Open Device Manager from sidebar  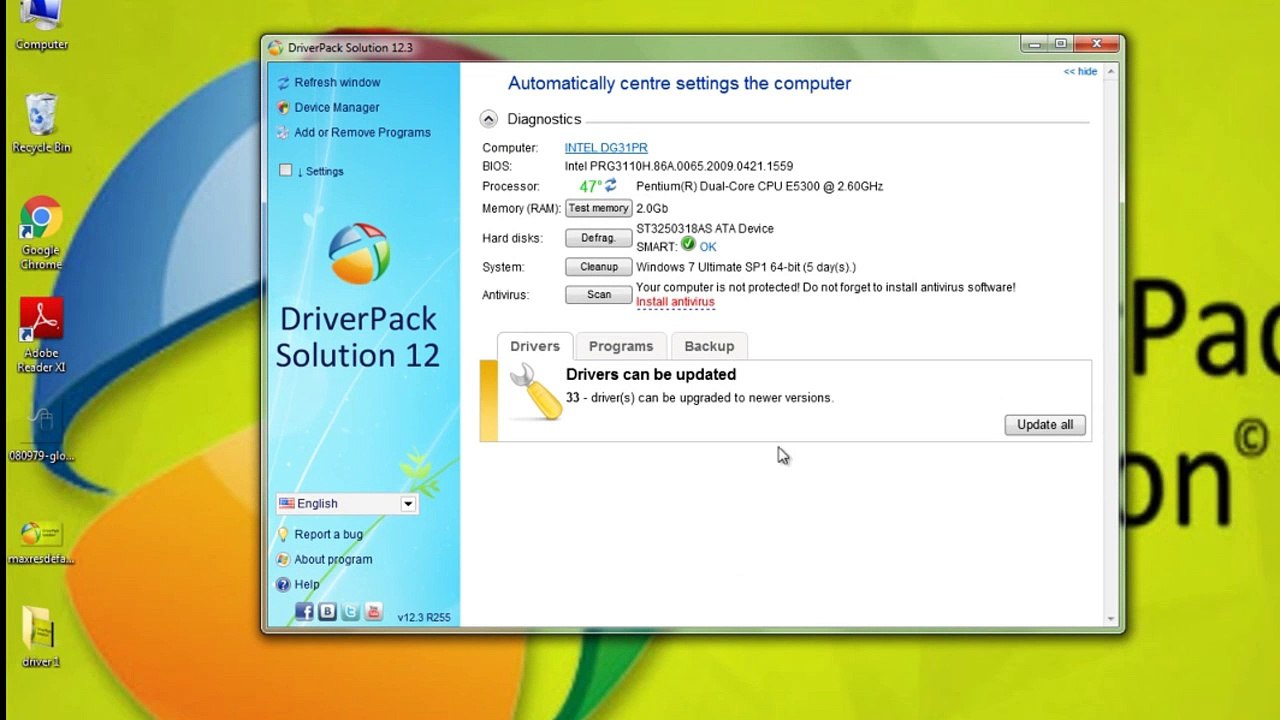tap(336, 107)
